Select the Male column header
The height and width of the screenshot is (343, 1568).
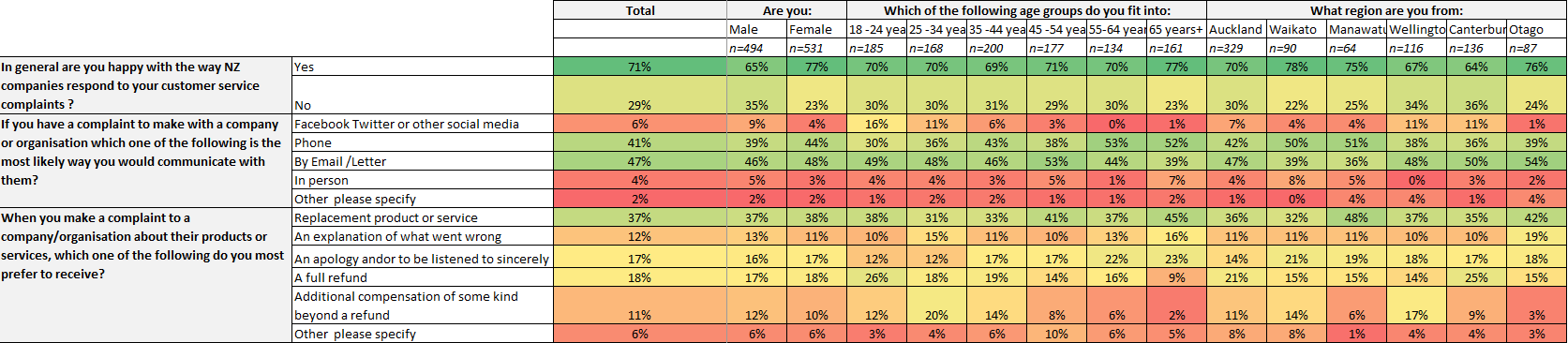pyautogui.click(x=757, y=29)
